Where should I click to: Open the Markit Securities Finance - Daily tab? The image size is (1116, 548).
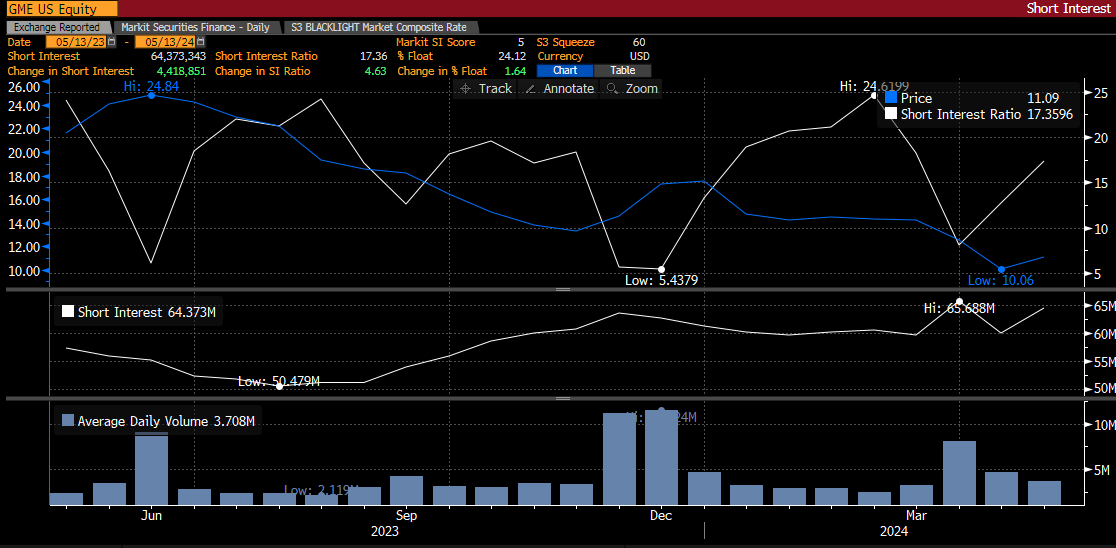point(195,27)
